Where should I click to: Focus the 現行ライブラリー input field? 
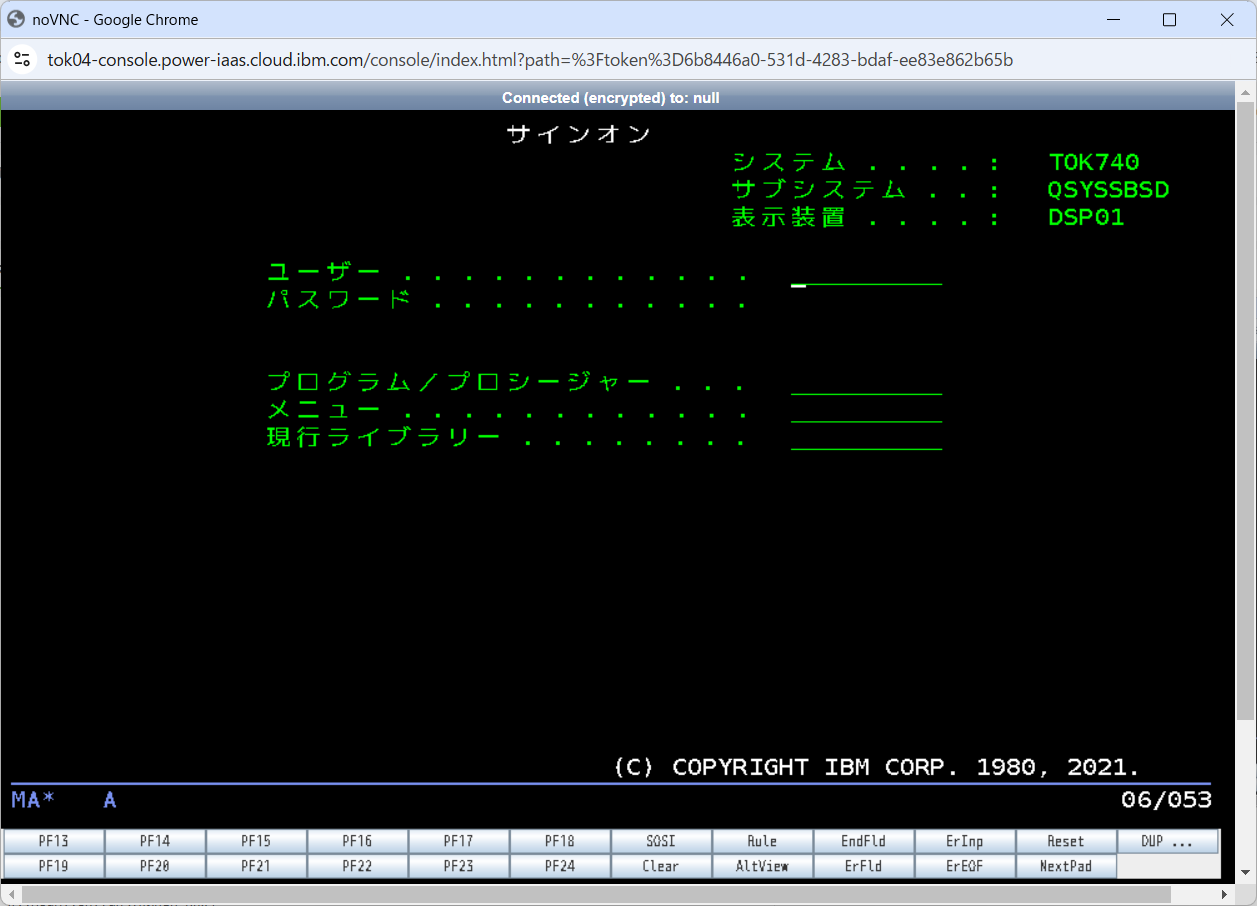point(866,438)
